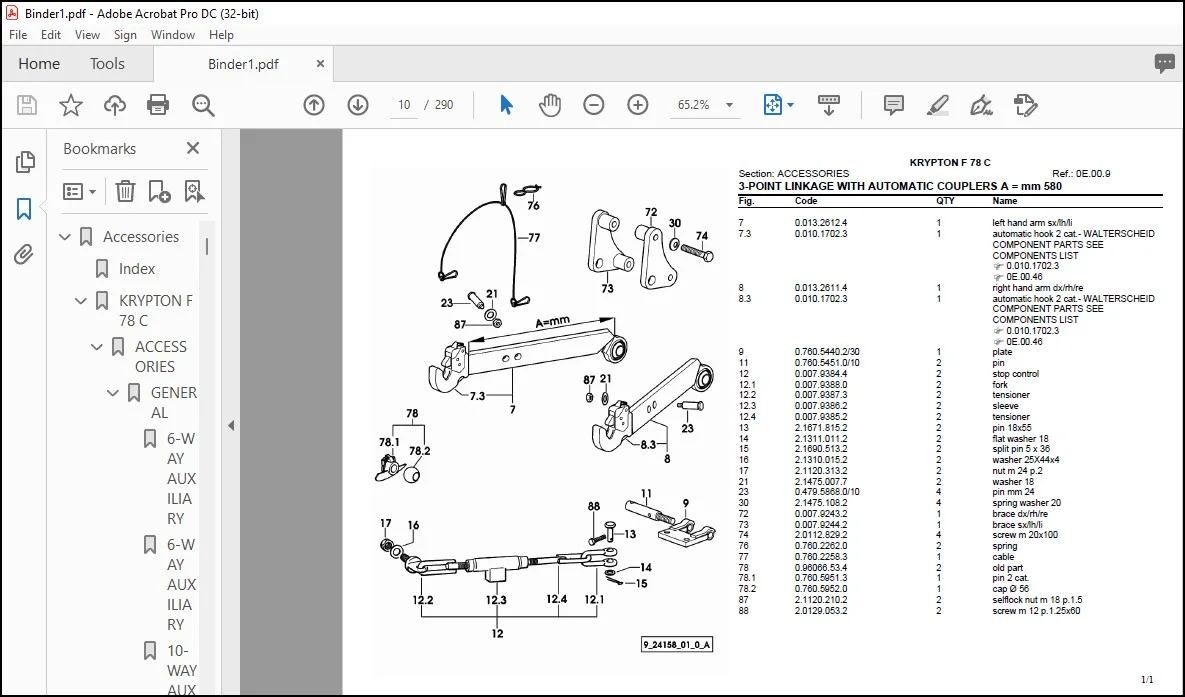
Task: Add a new bookmark
Action: [x=159, y=191]
